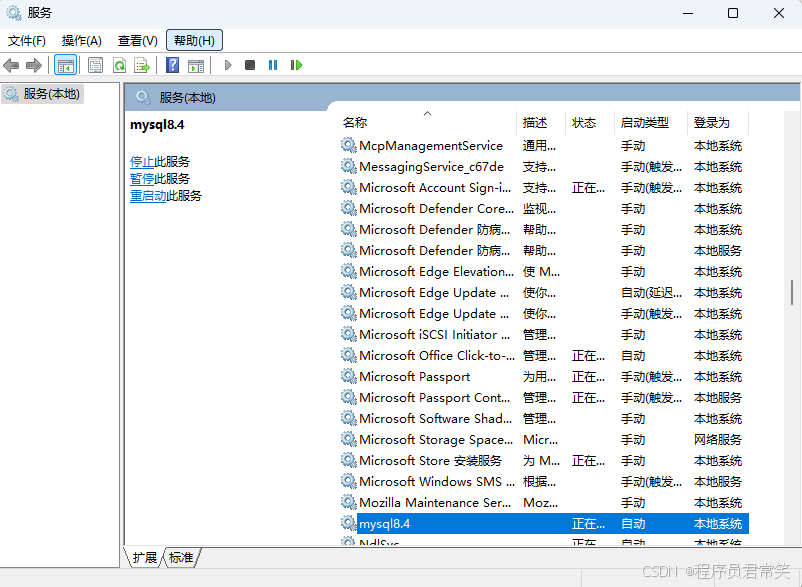Click the gear icon beside mysql8.4 row

pyautogui.click(x=349, y=524)
